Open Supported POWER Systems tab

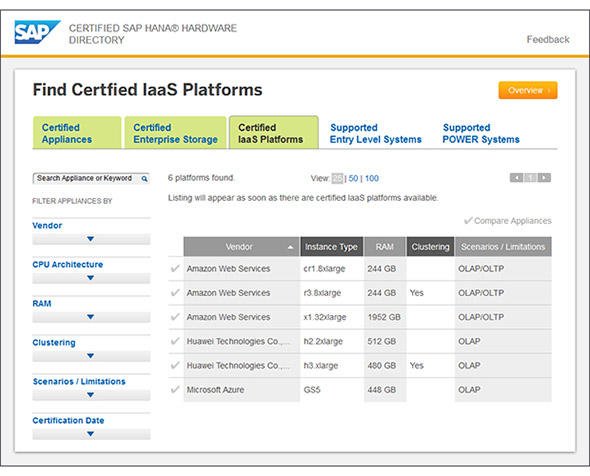pyautogui.click(x=481, y=133)
